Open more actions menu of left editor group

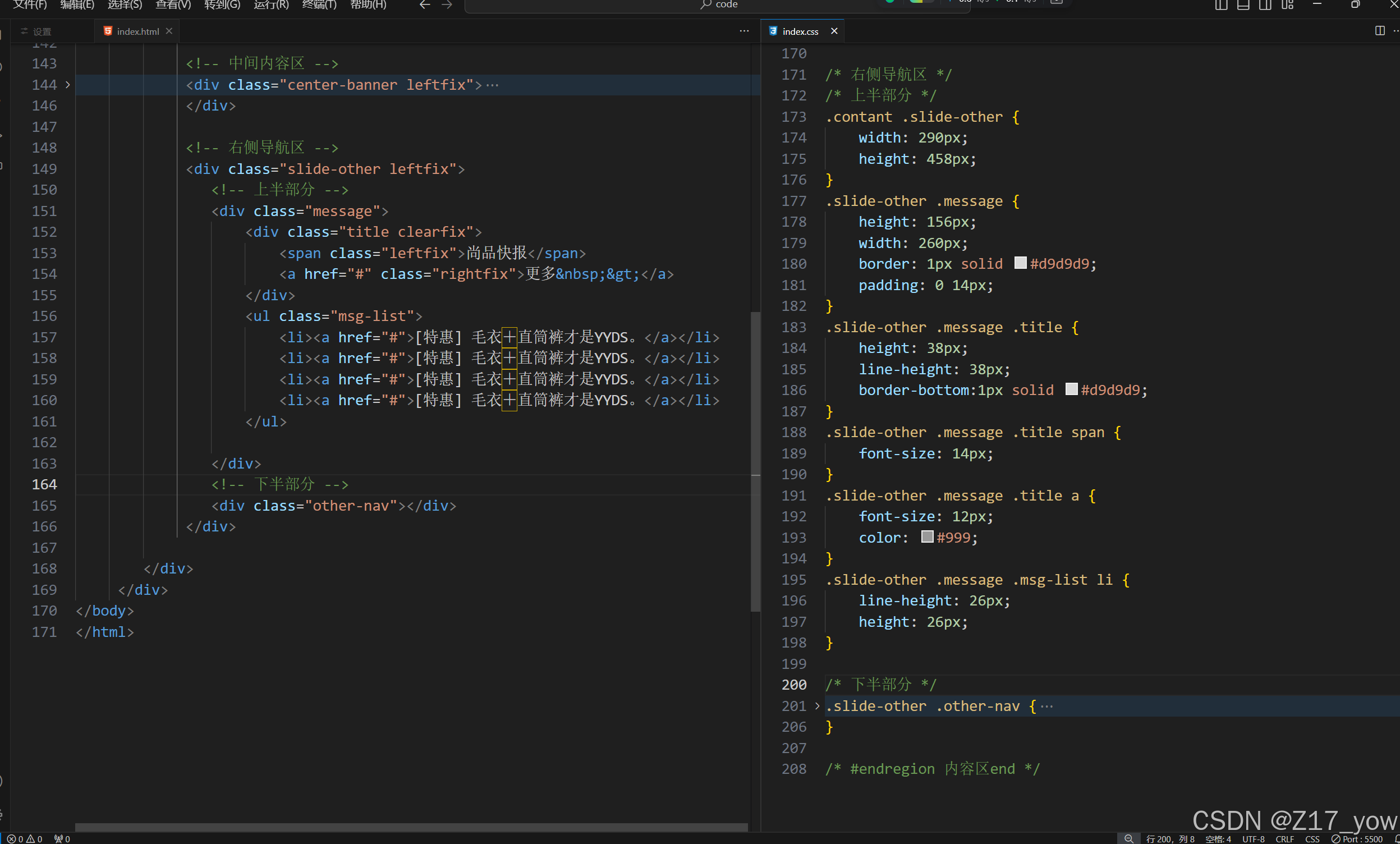(x=744, y=31)
